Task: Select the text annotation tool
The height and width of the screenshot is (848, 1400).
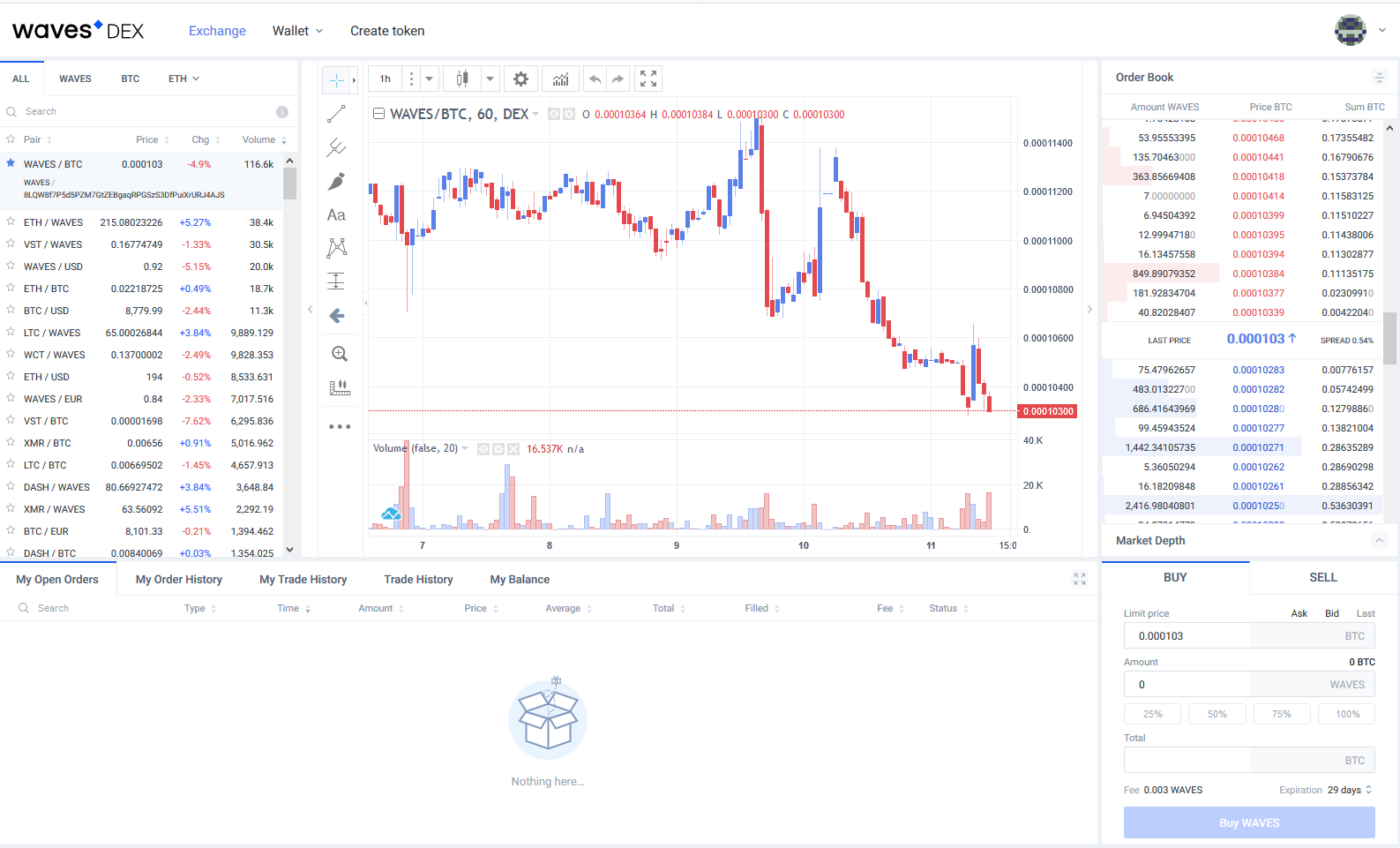Action: click(x=336, y=214)
